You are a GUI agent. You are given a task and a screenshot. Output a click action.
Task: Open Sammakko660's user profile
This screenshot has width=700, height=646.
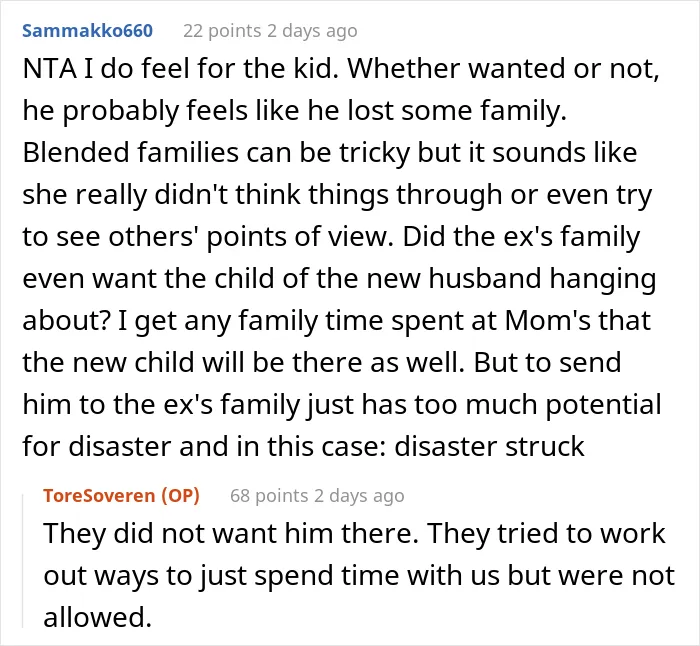pos(88,31)
